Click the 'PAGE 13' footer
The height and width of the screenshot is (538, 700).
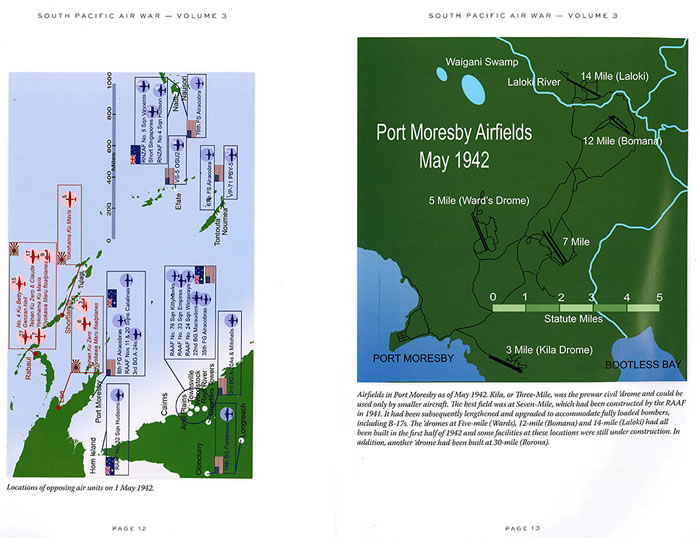tap(522, 528)
